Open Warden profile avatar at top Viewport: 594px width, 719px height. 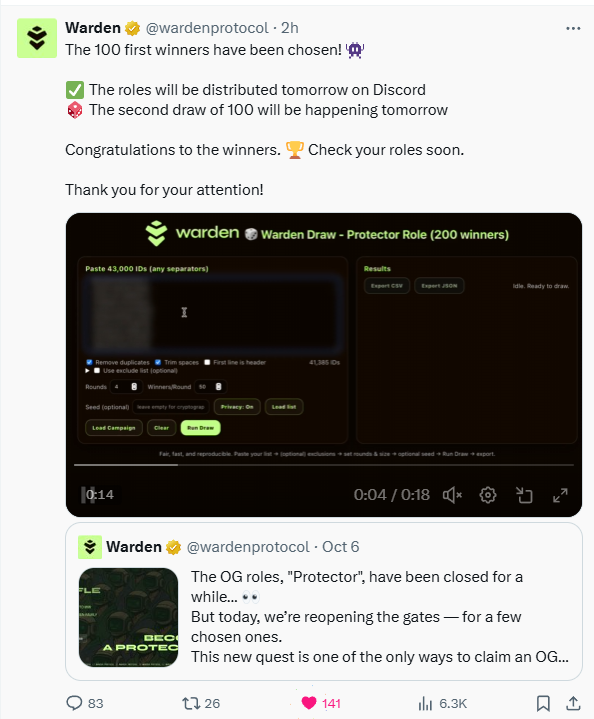pos(37,38)
